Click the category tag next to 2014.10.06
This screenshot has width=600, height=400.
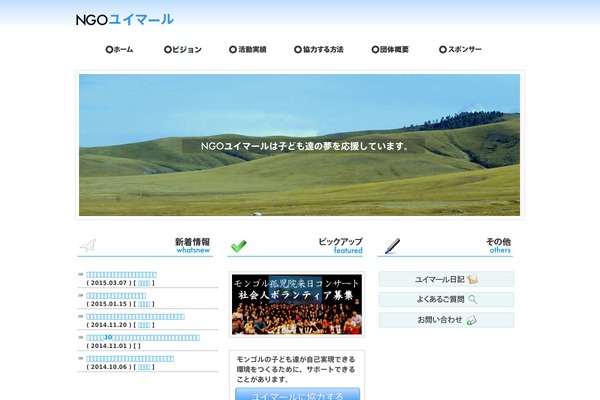(x=144, y=367)
